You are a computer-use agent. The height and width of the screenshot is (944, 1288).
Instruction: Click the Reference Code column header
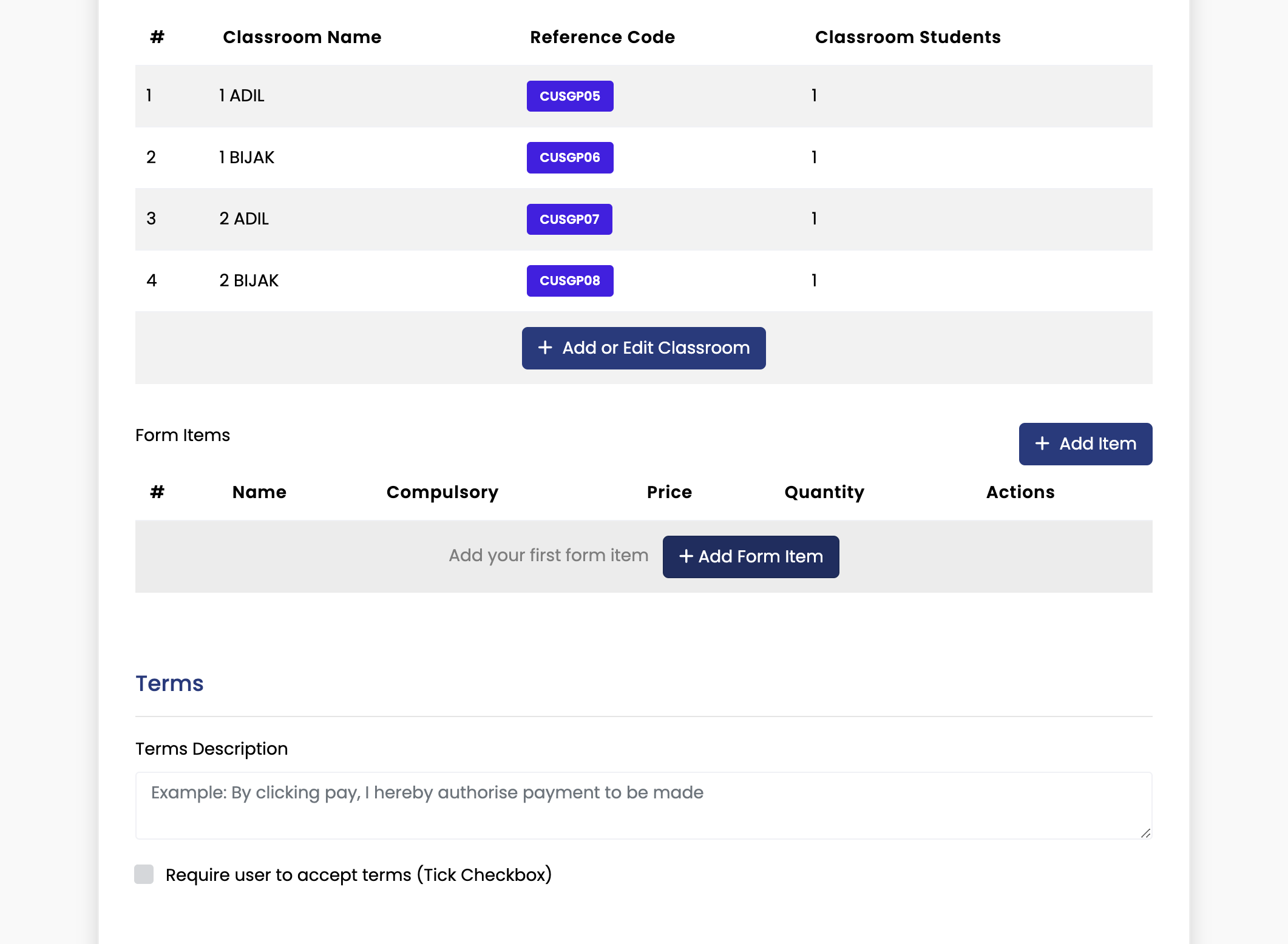pyautogui.click(x=602, y=37)
